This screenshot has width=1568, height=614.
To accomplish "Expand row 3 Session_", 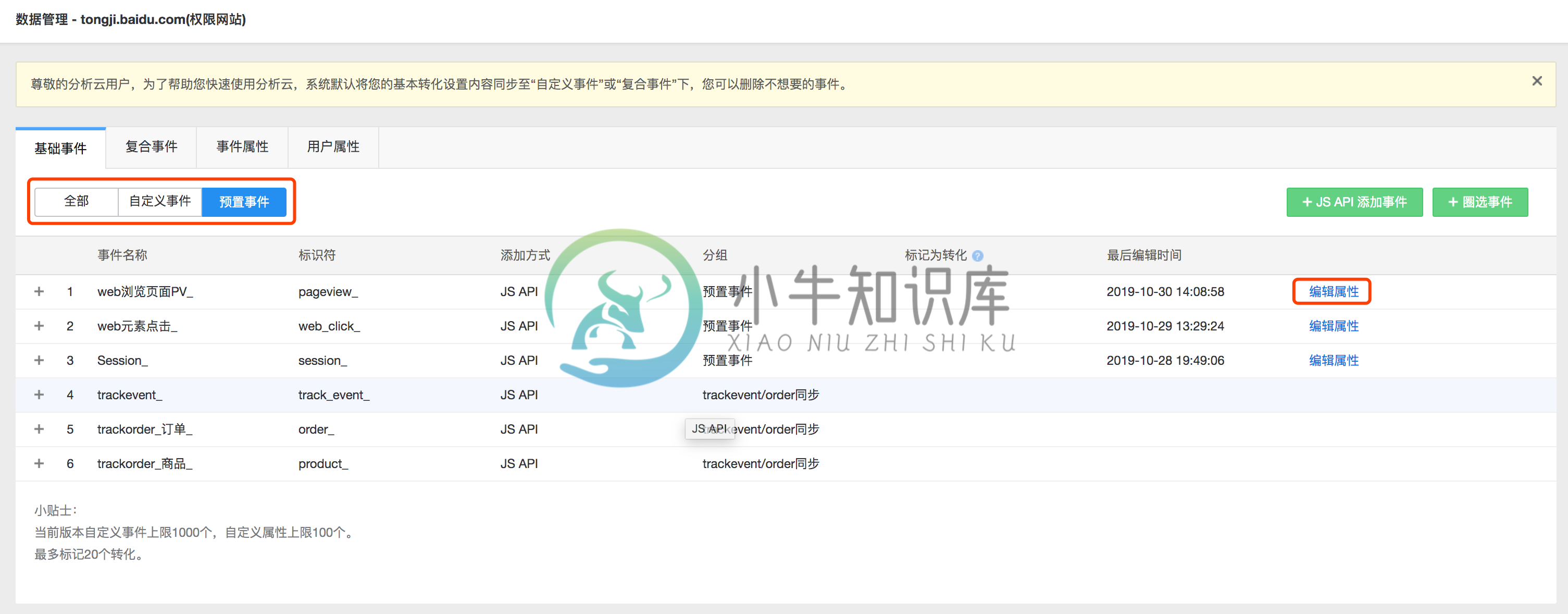I will (39, 360).
